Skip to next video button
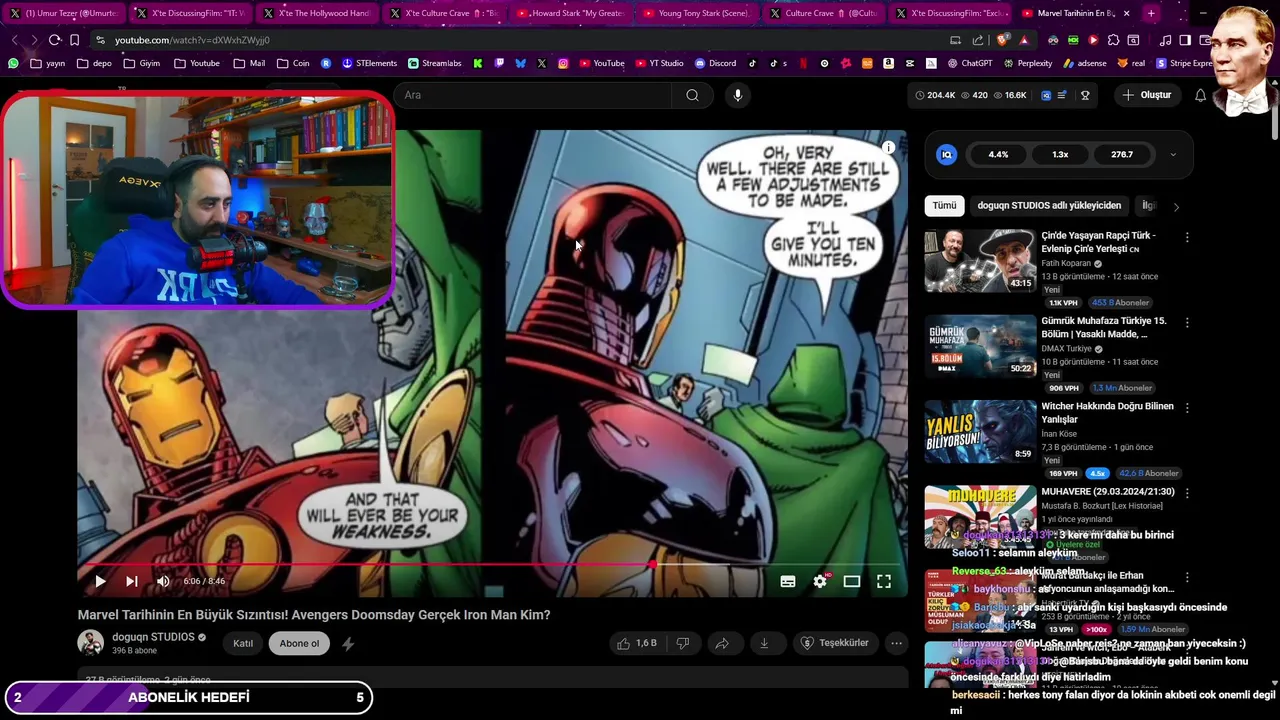The image size is (1280, 720). point(132,581)
